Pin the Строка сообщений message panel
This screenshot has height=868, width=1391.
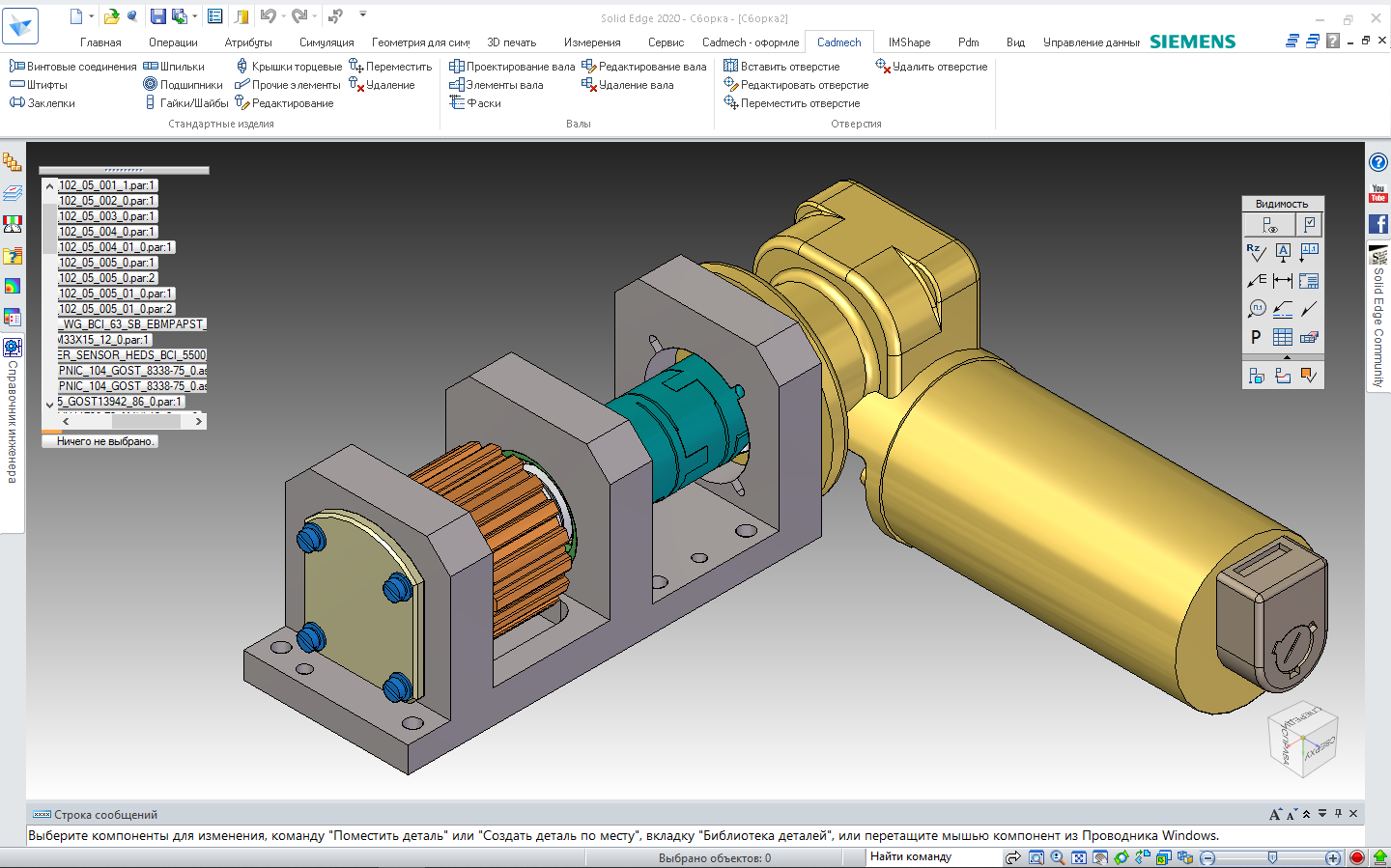coord(1338,814)
